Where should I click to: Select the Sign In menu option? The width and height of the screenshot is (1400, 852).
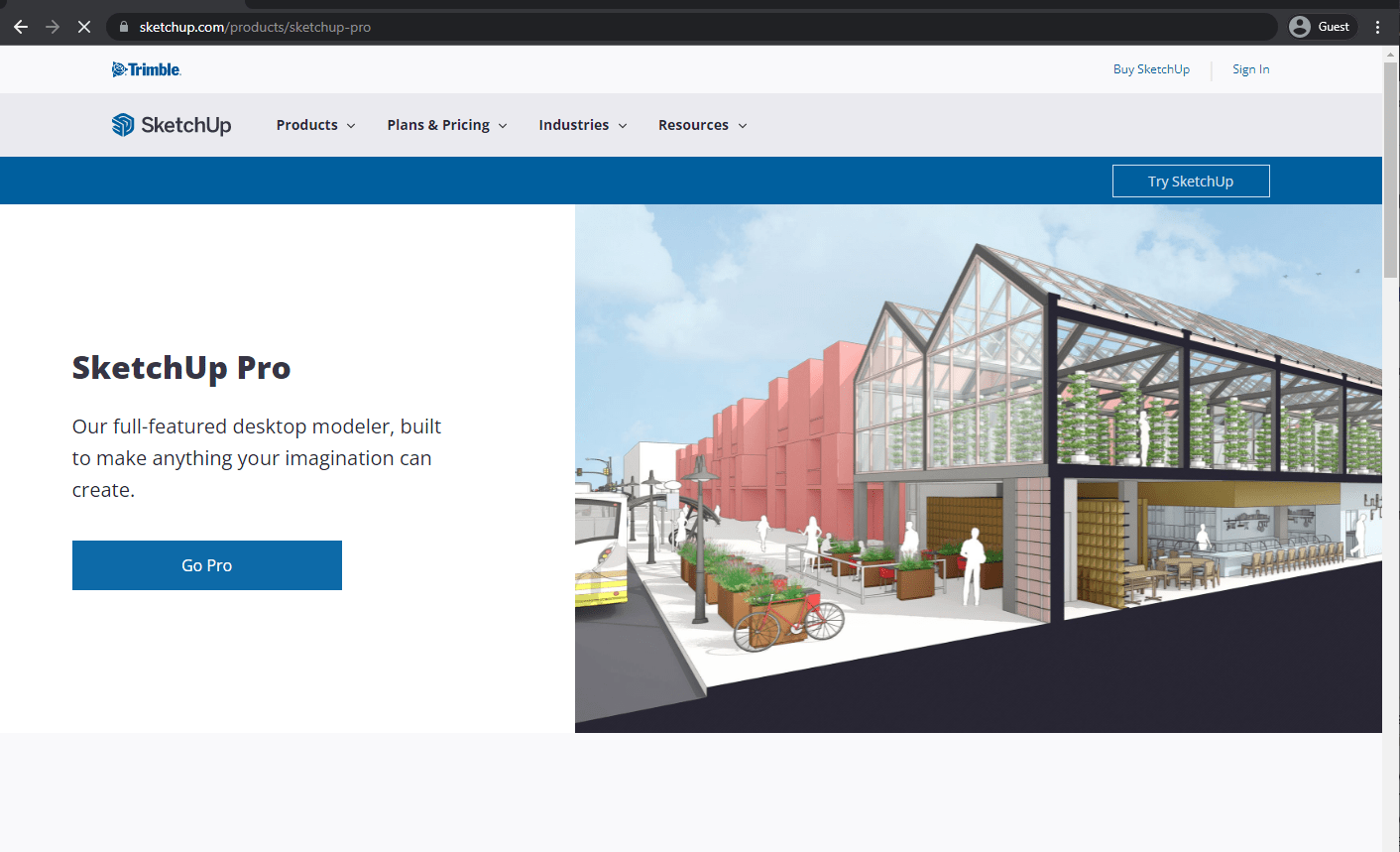pos(1250,68)
